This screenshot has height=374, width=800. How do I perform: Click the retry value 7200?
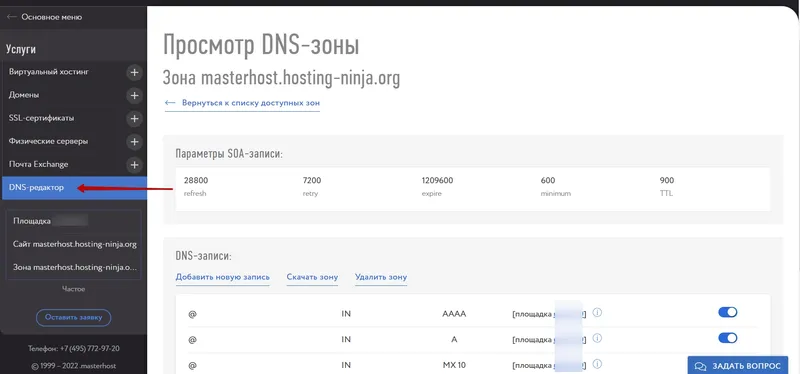[312, 180]
